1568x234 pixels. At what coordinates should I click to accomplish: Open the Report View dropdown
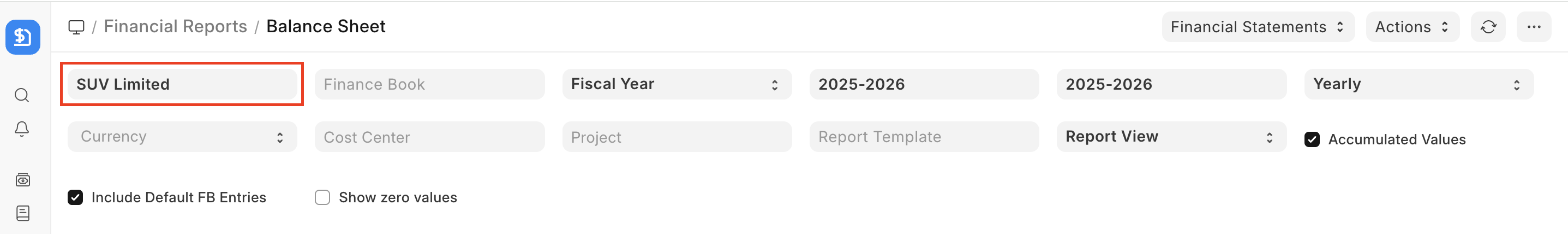[1170, 137]
